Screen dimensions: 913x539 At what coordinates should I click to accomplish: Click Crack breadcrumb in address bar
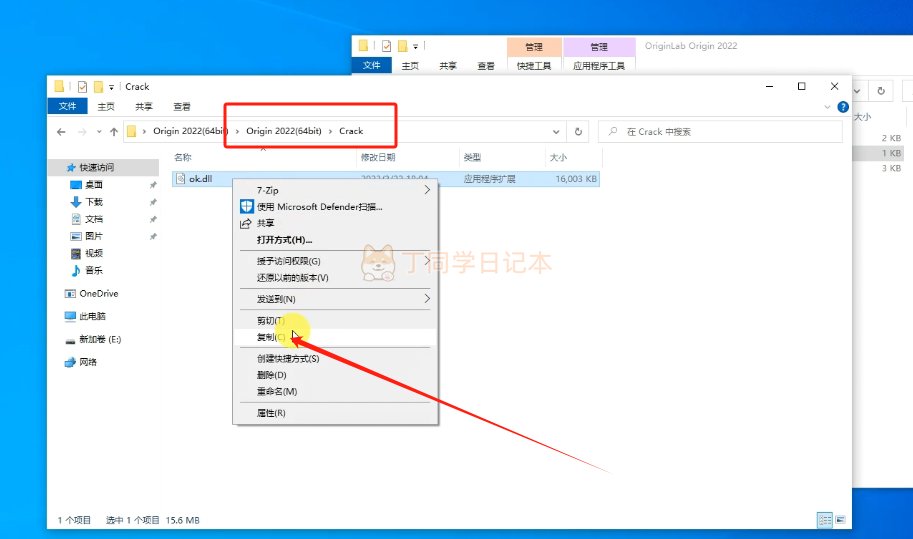pos(351,131)
